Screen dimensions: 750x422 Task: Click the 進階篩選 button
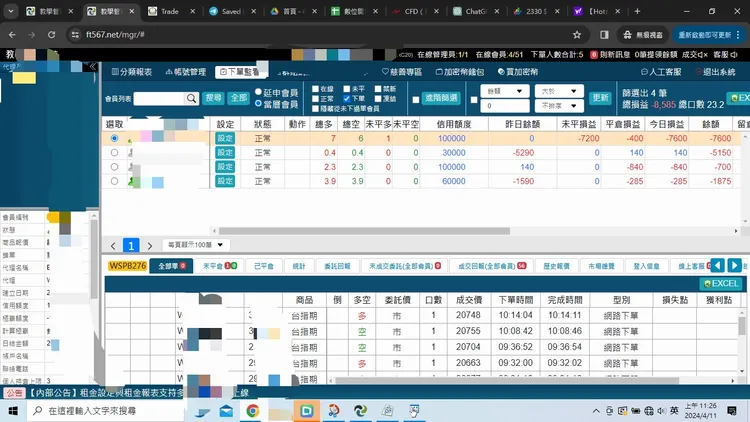coord(441,98)
